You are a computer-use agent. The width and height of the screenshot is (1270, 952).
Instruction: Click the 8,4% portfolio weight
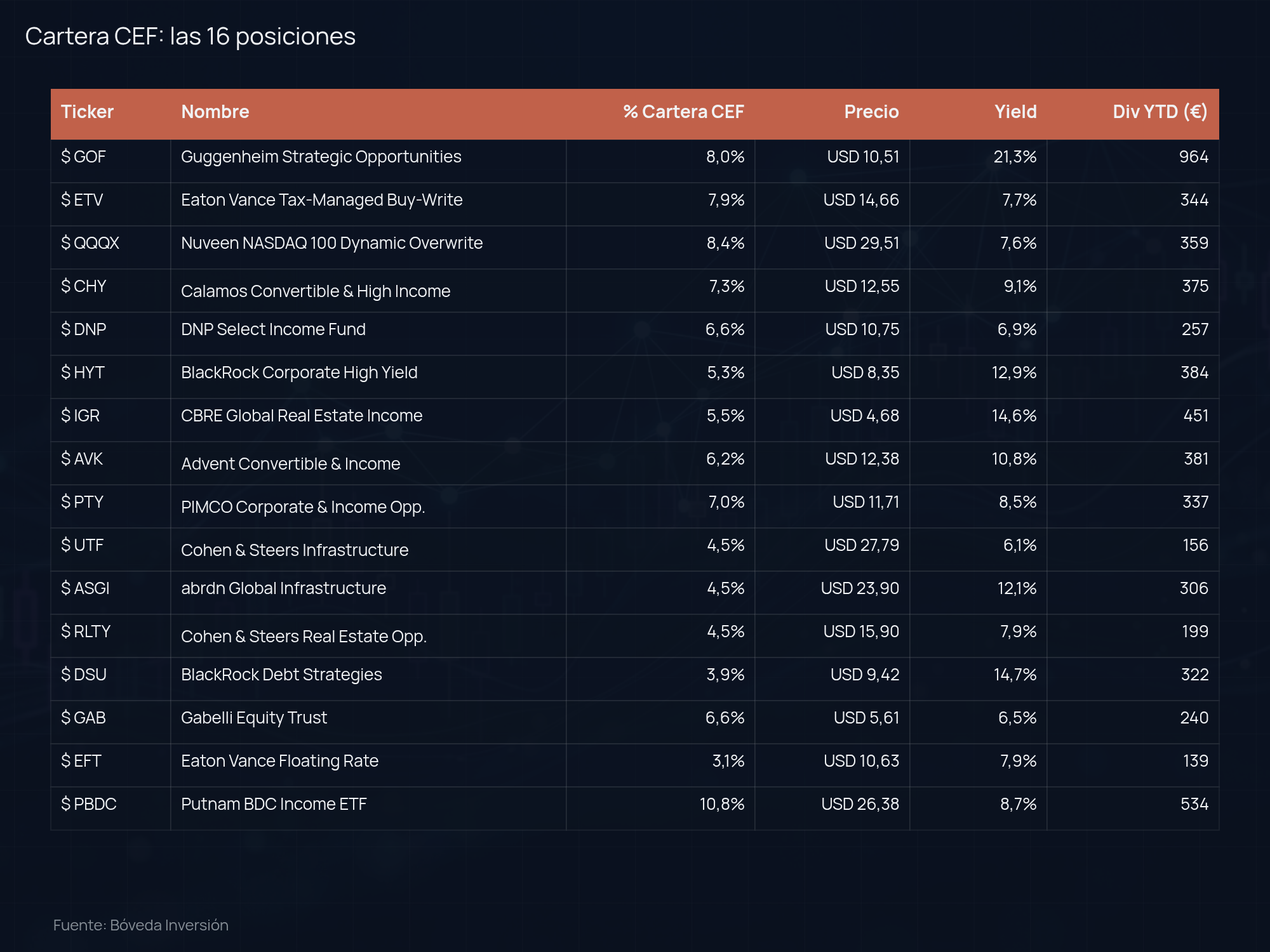(x=725, y=243)
